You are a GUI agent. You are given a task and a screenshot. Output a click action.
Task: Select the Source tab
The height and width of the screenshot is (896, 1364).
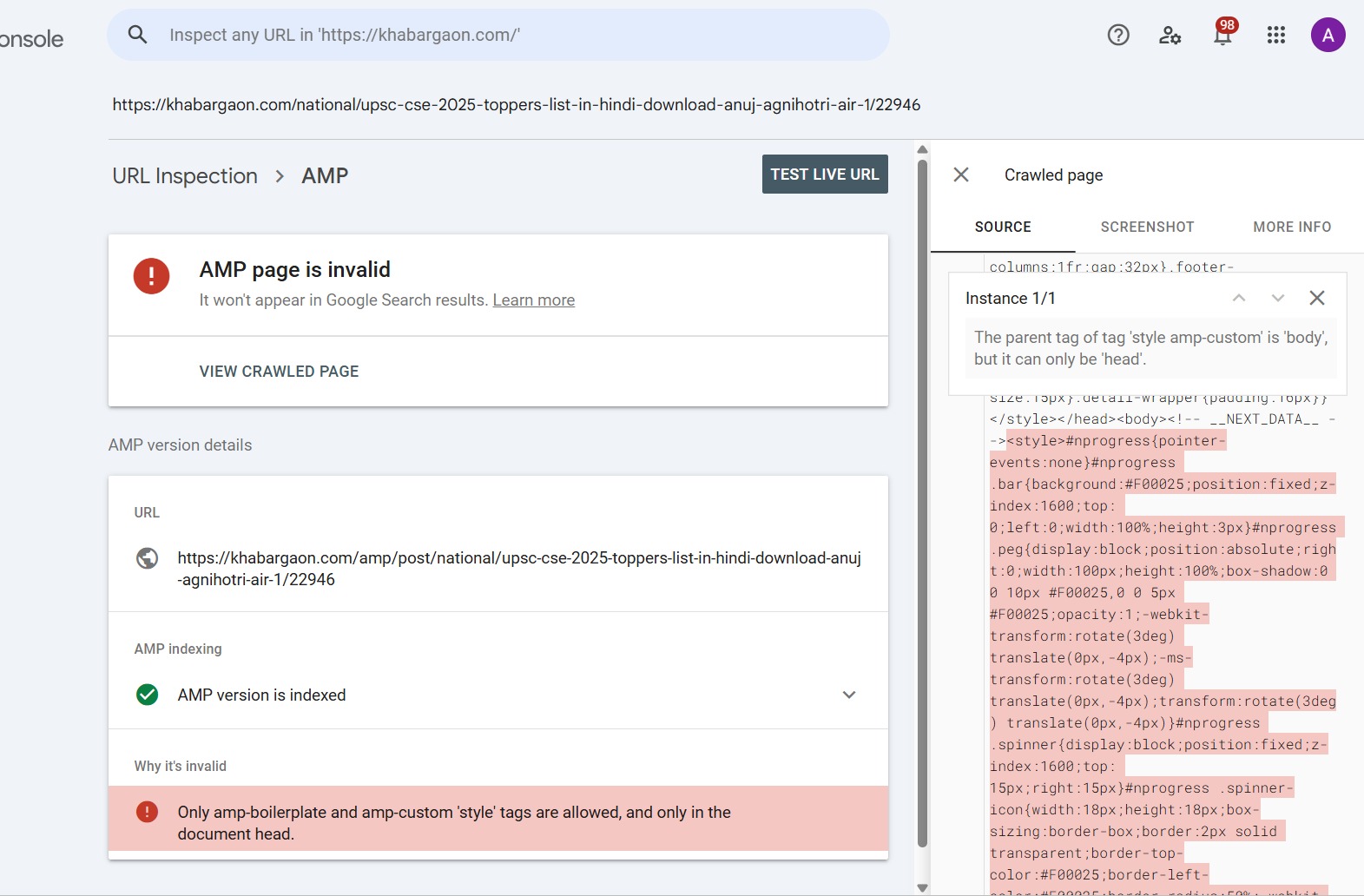coord(1003,227)
